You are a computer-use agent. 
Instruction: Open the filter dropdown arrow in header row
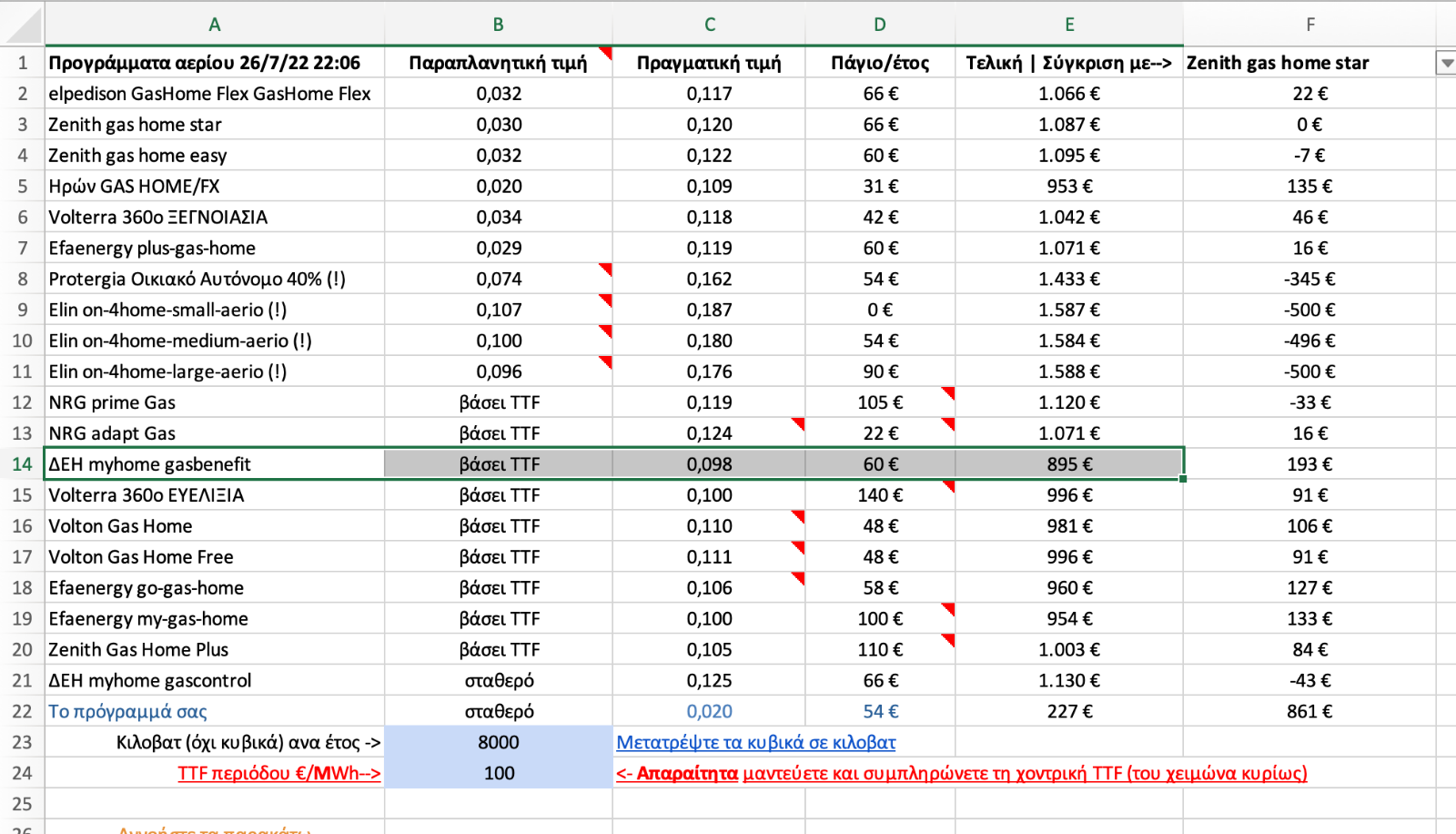1445,63
